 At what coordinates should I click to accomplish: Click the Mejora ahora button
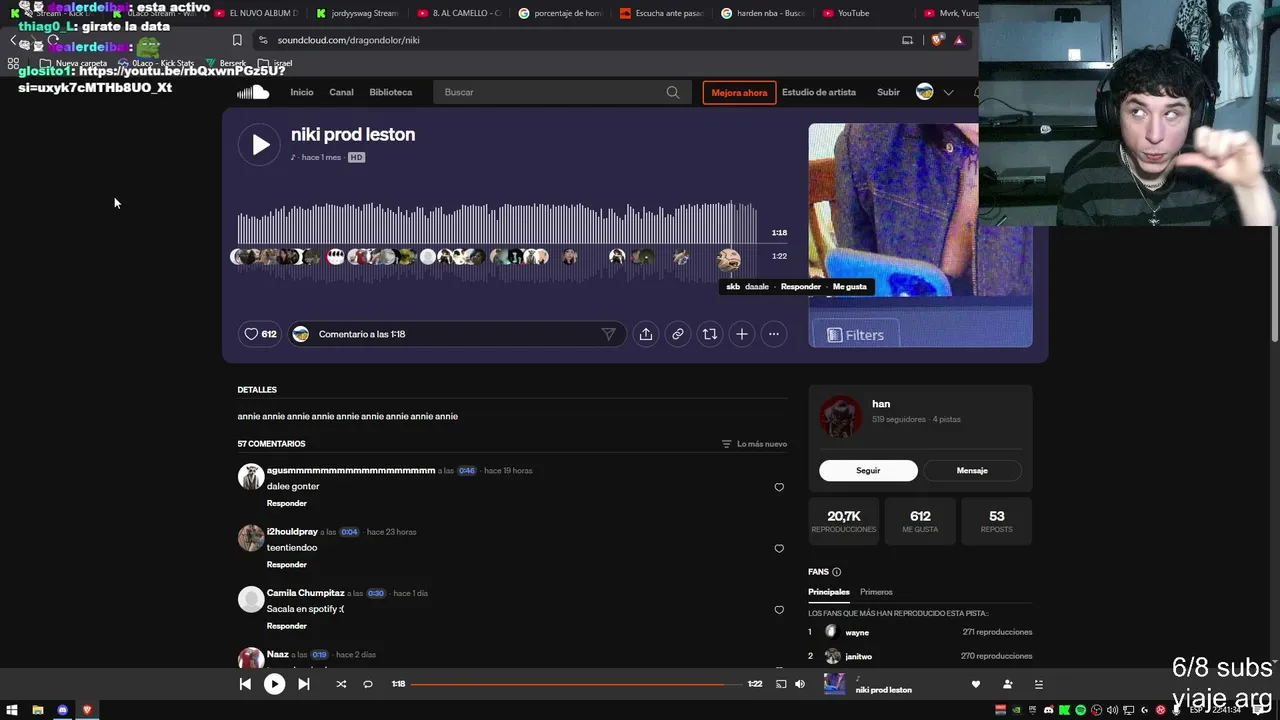740,92
